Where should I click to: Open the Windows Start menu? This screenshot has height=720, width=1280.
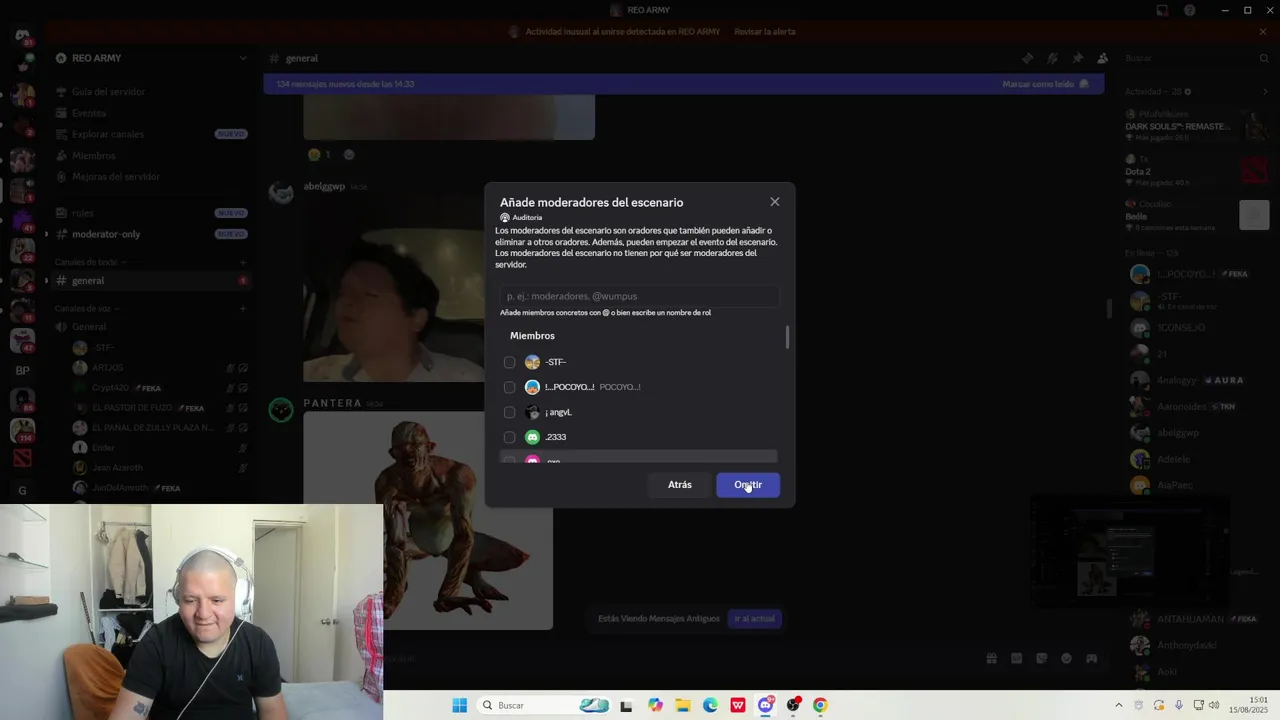click(459, 705)
